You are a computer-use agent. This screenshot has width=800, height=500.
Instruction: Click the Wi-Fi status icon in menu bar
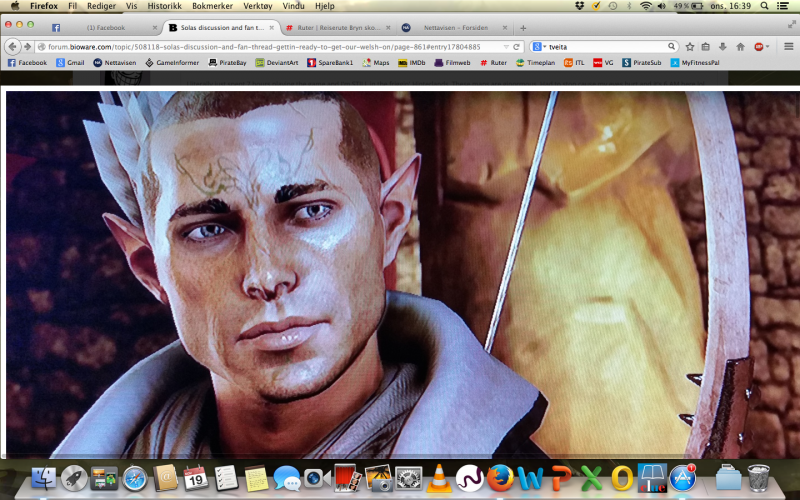(645, 5)
